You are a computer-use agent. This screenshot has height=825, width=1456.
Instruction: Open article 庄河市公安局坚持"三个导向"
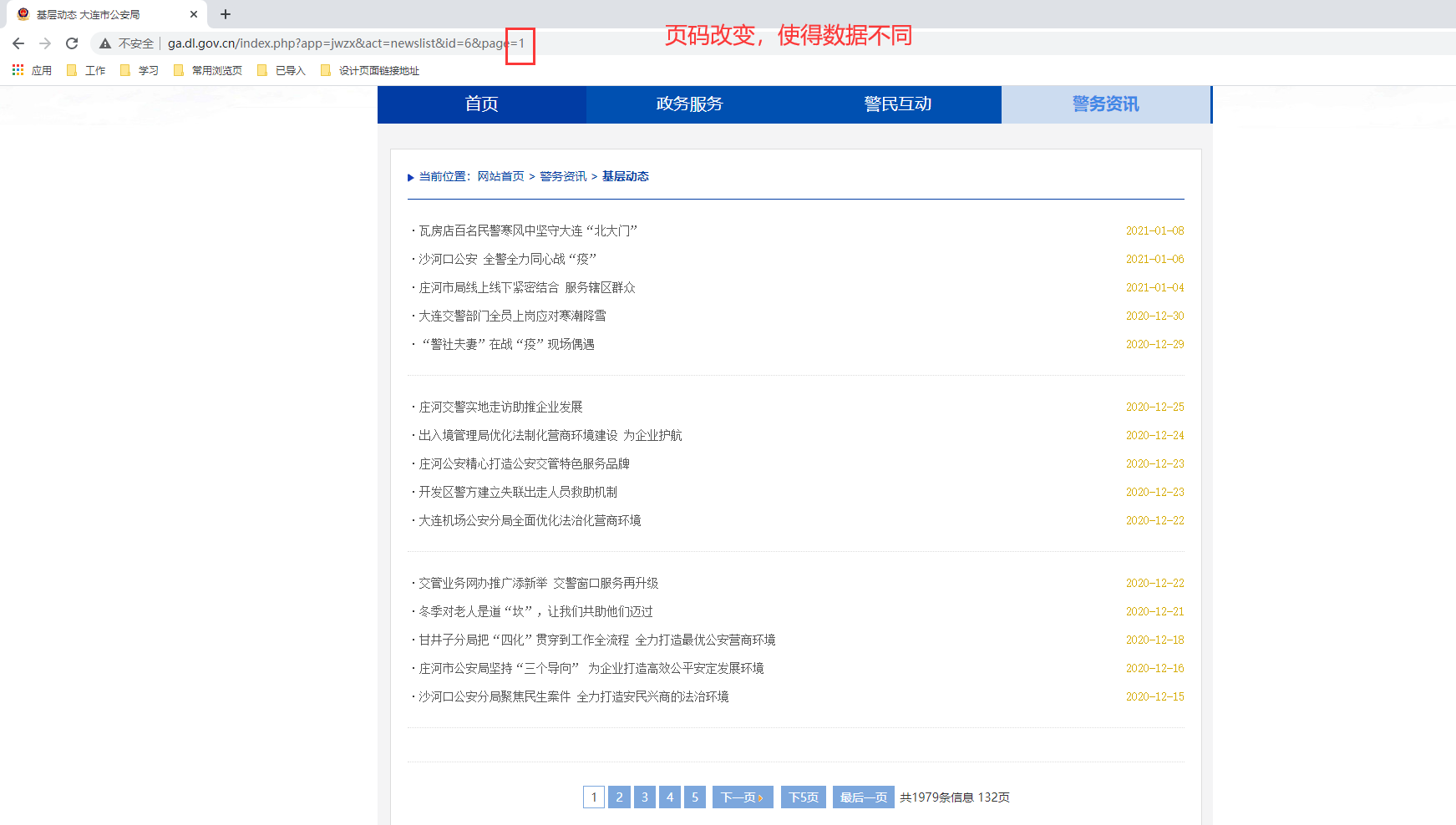pos(591,668)
